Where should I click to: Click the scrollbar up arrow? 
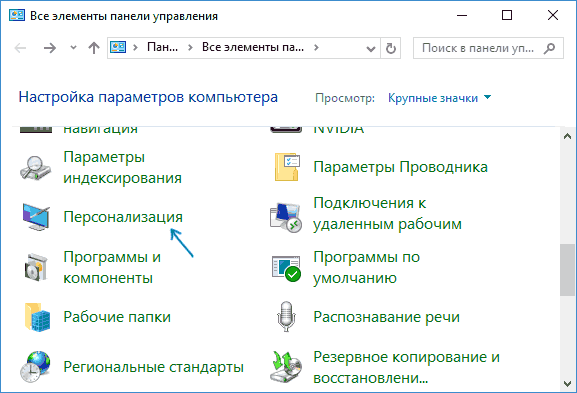(x=567, y=136)
